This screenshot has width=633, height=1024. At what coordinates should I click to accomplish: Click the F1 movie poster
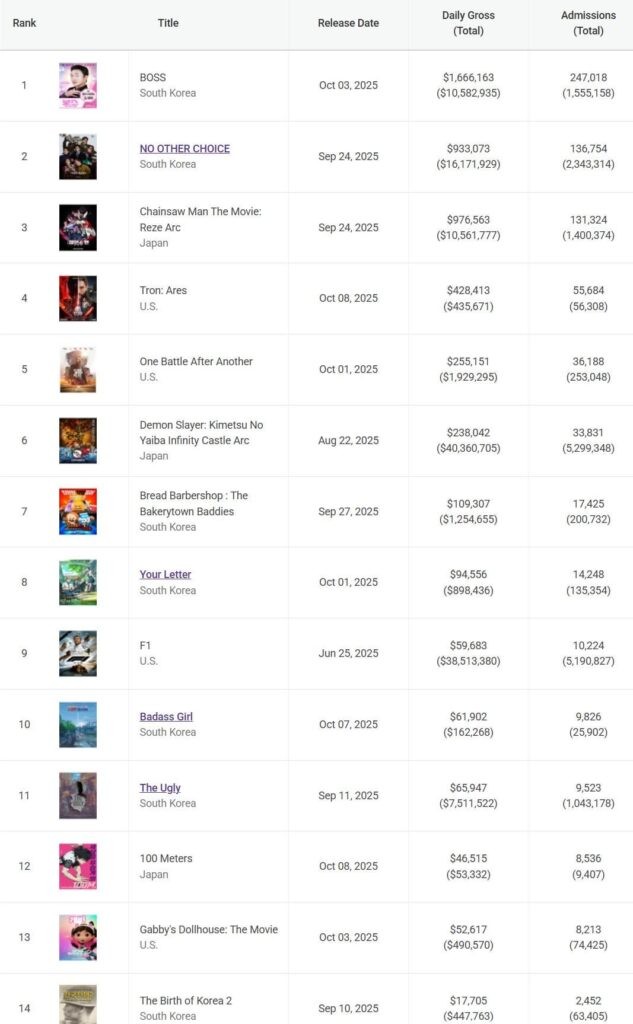pos(78,654)
